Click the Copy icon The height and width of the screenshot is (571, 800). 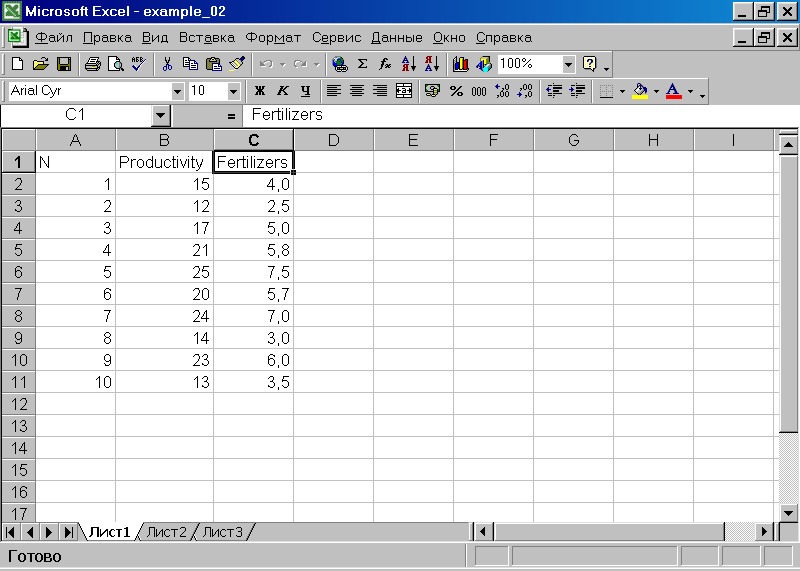point(190,64)
